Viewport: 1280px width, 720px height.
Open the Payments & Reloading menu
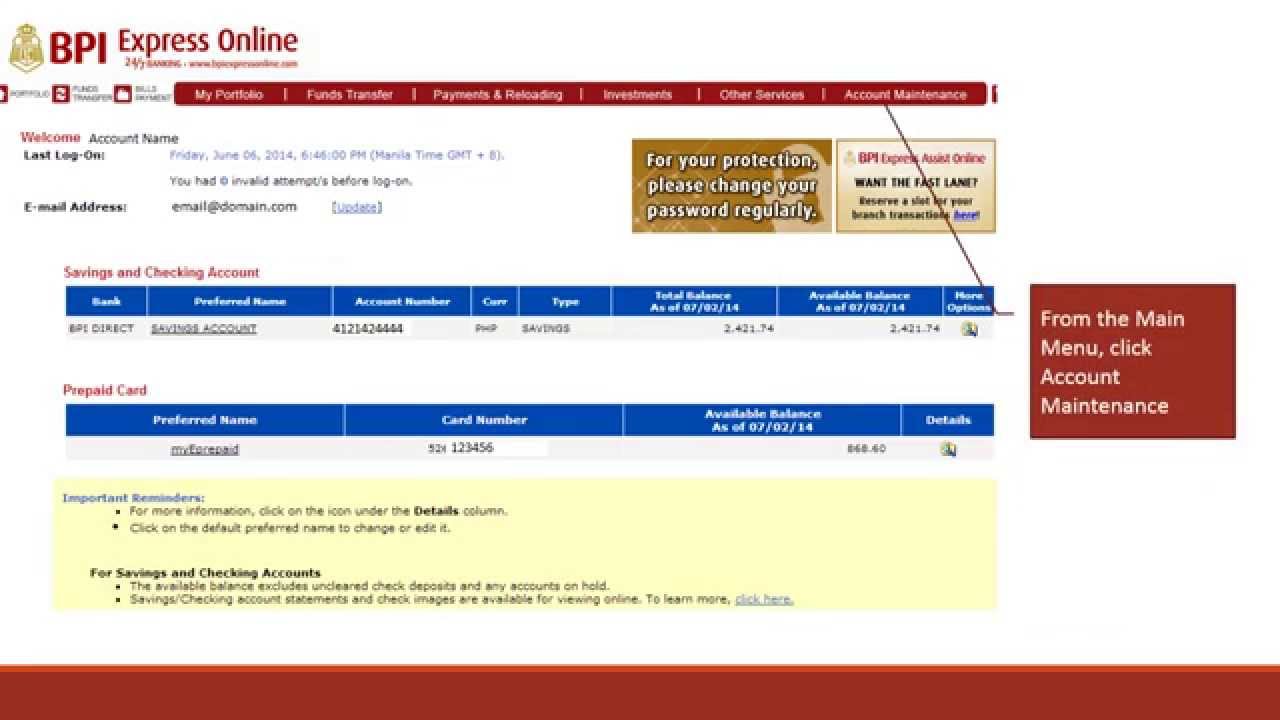pos(498,95)
